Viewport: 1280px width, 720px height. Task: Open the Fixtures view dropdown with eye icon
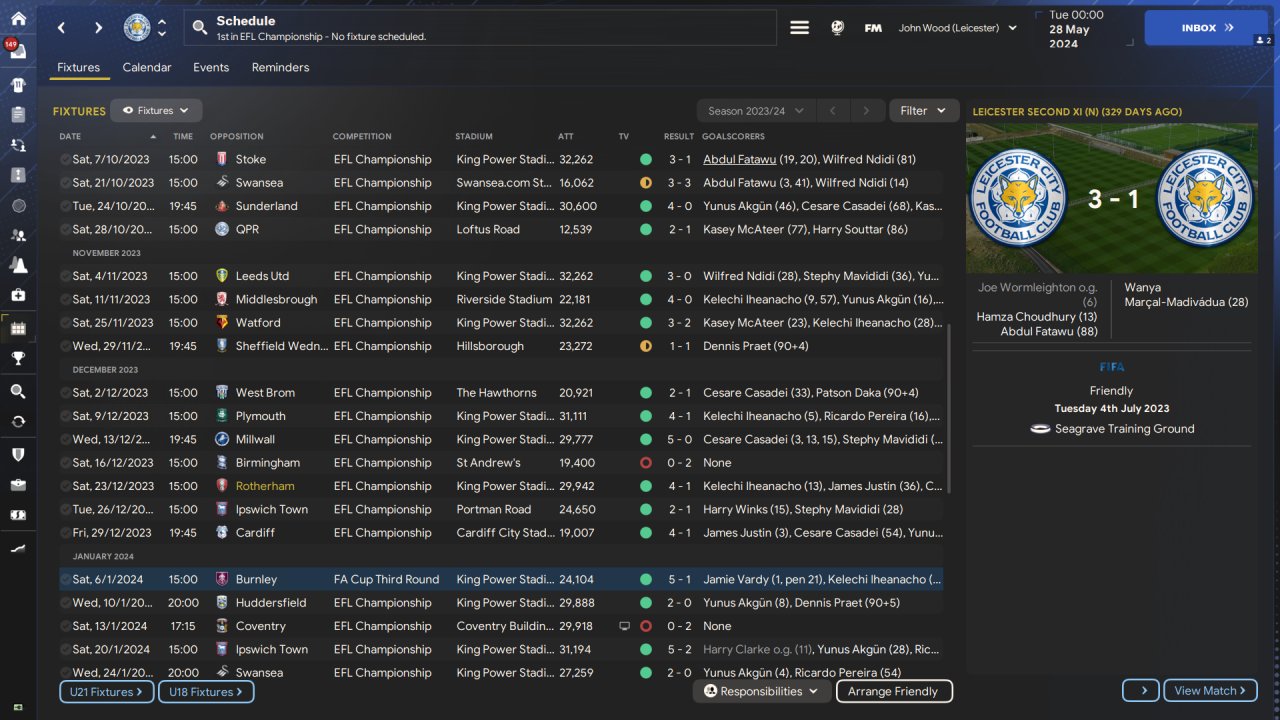click(156, 111)
